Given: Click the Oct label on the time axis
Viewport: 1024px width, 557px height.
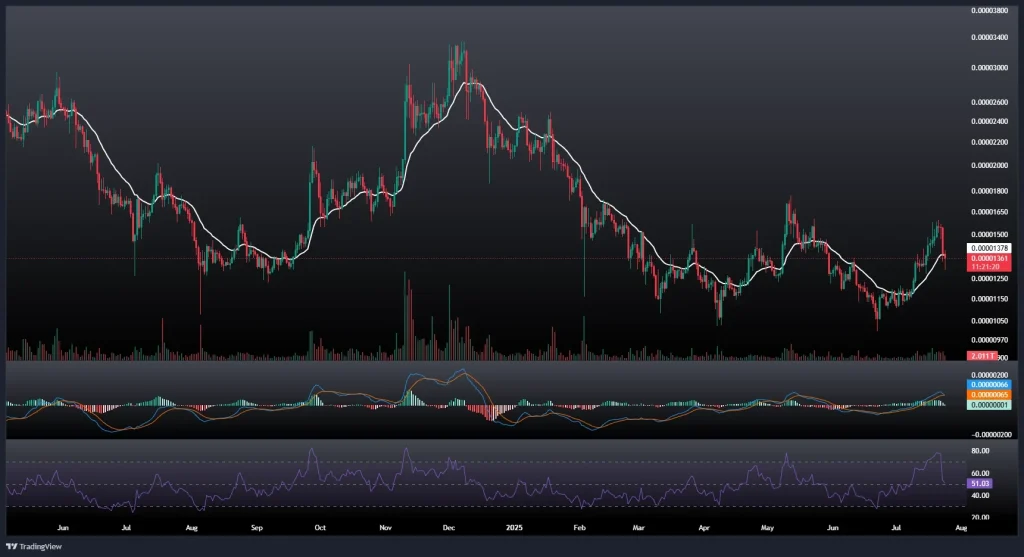Looking at the screenshot, I should (320, 525).
